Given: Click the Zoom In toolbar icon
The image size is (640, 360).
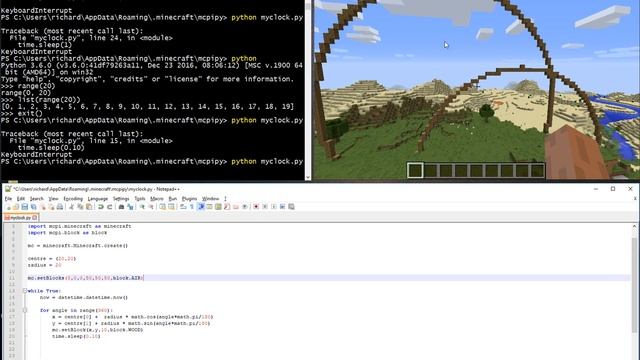Looking at the screenshot, I should point(142,207).
